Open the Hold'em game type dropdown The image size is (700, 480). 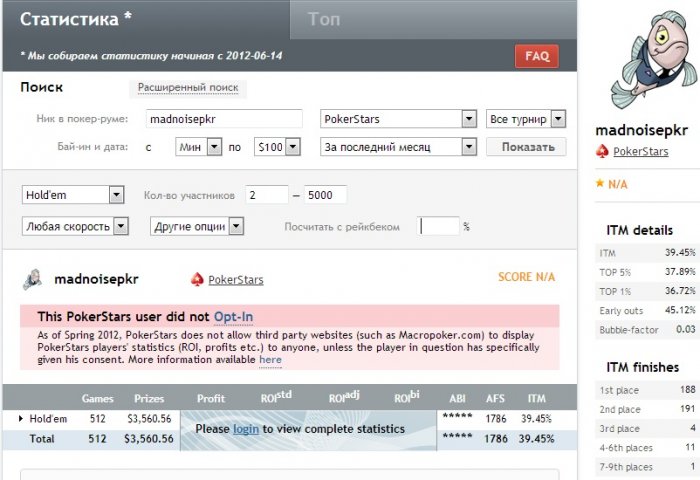pyautogui.click(x=73, y=195)
